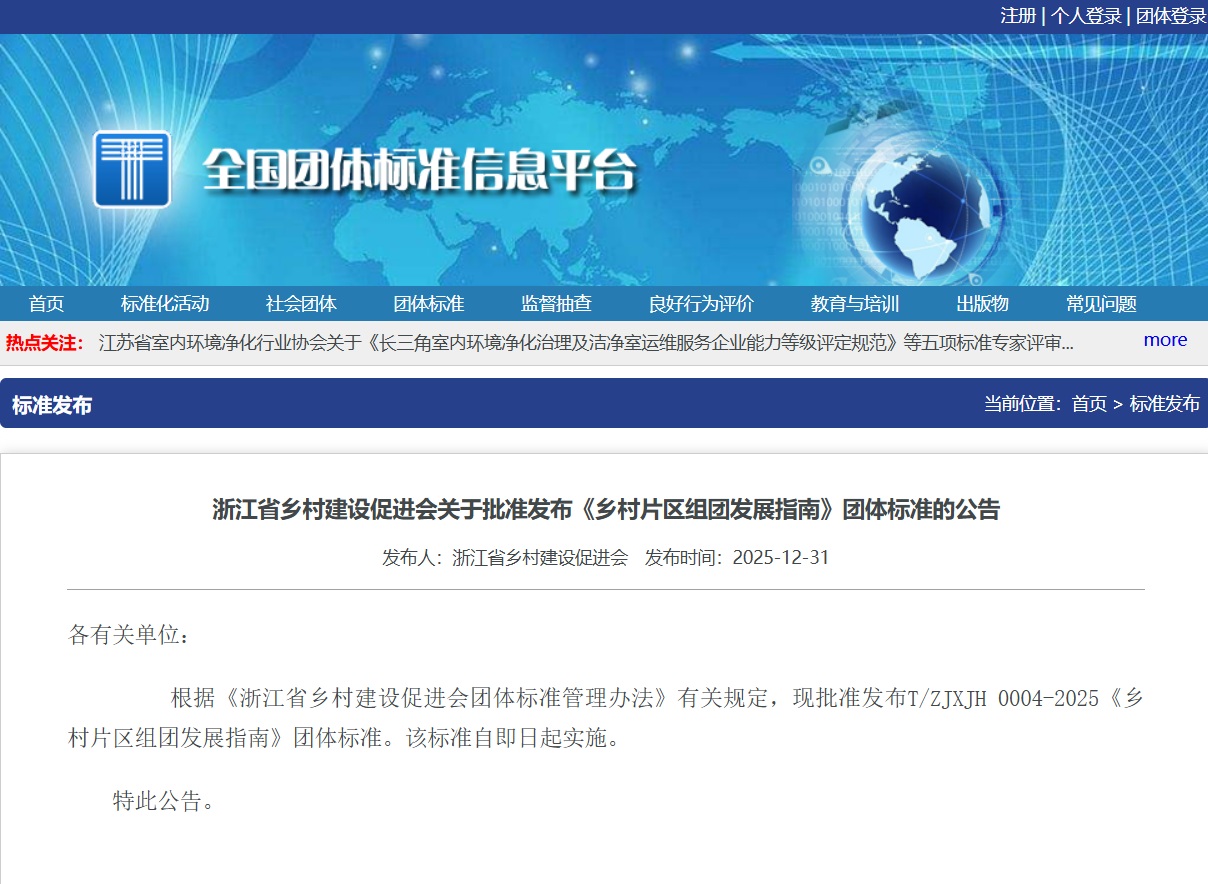This screenshot has width=1208, height=884.
Task: Click the 全国团体标准信息平台 banner title
Action: click(x=419, y=171)
